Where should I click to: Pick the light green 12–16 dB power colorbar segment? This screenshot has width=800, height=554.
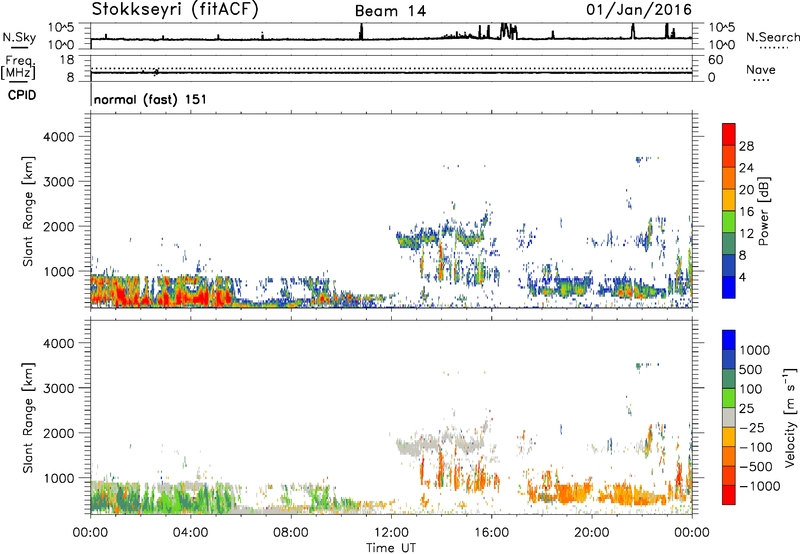pyautogui.click(x=729, y=222)
